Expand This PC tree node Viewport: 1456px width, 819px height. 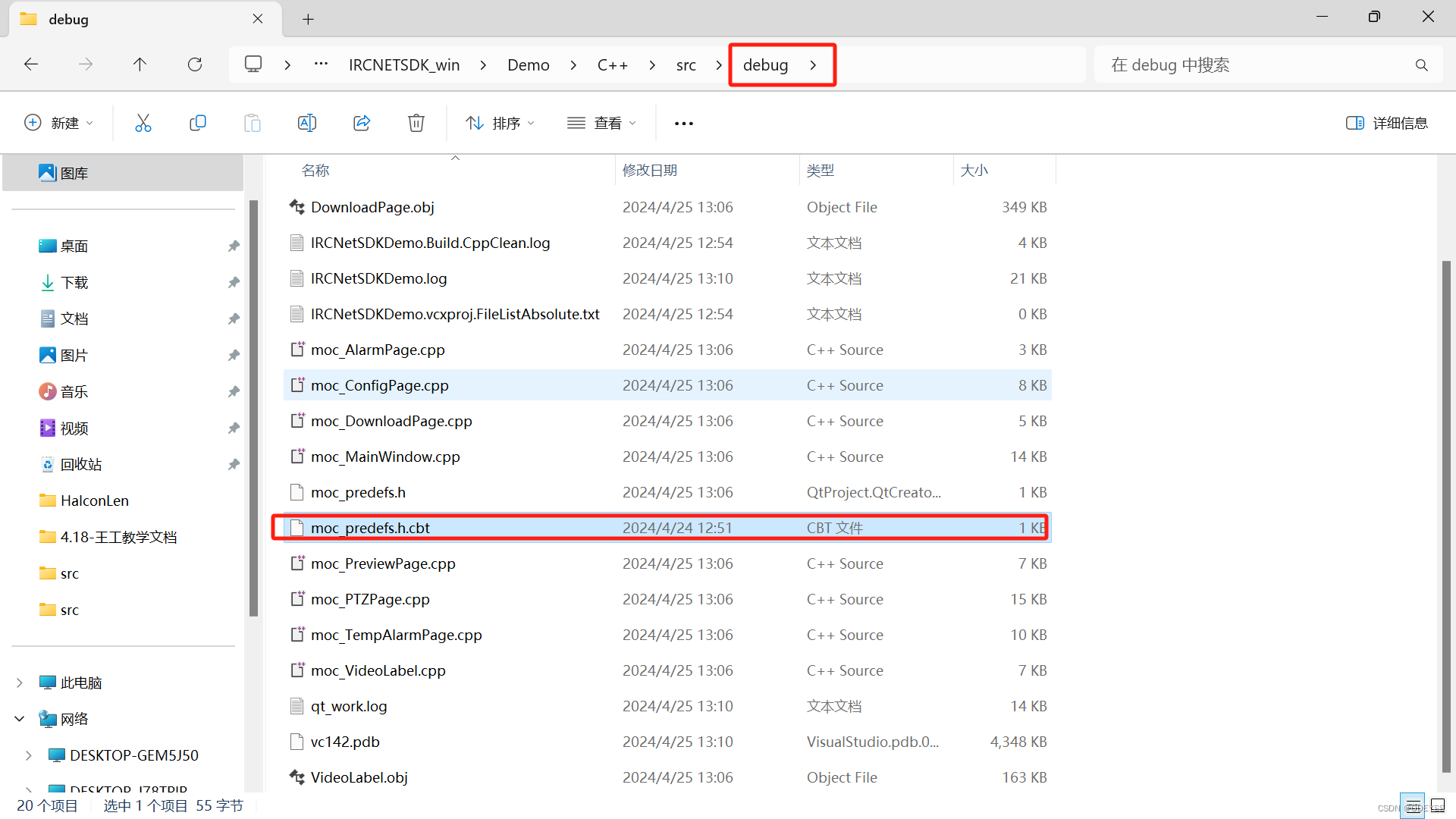click(20, 682)
